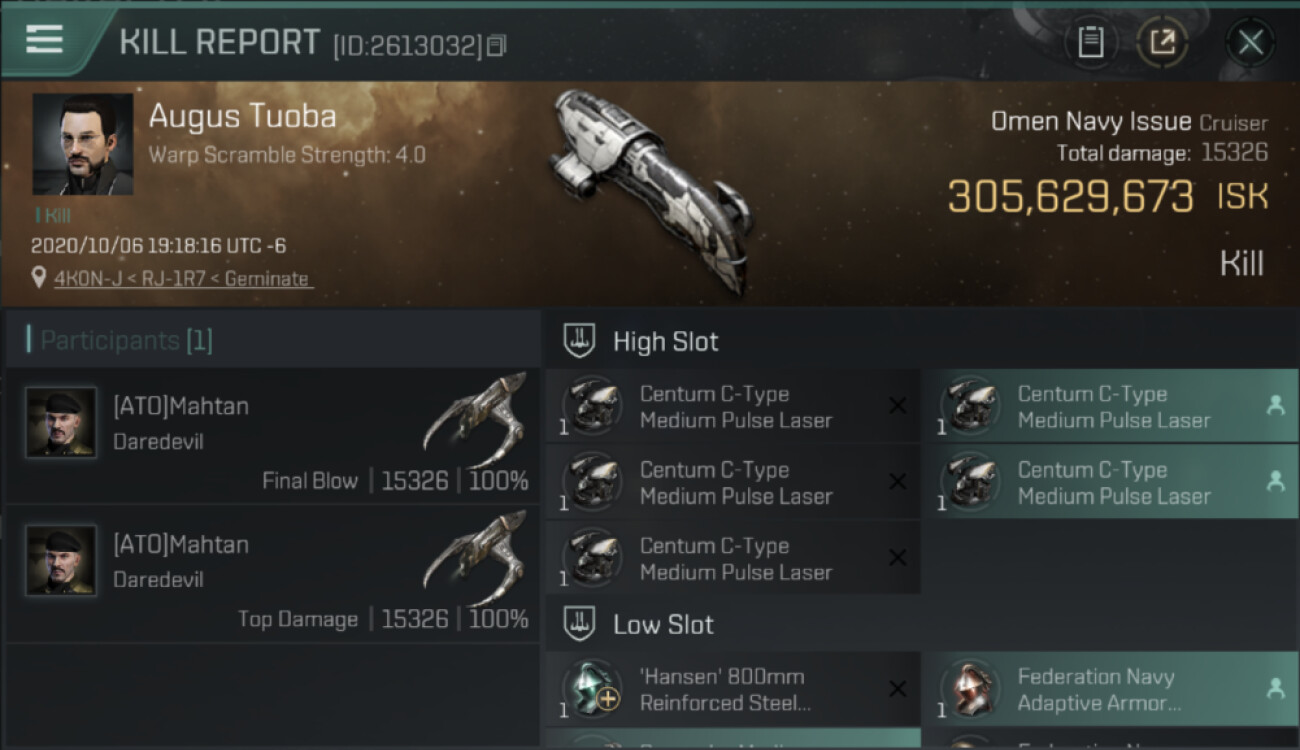Click top dropped Centum C-Type Pulse Laser
Screen dimensions: 1300x750
click(1110, 407)
